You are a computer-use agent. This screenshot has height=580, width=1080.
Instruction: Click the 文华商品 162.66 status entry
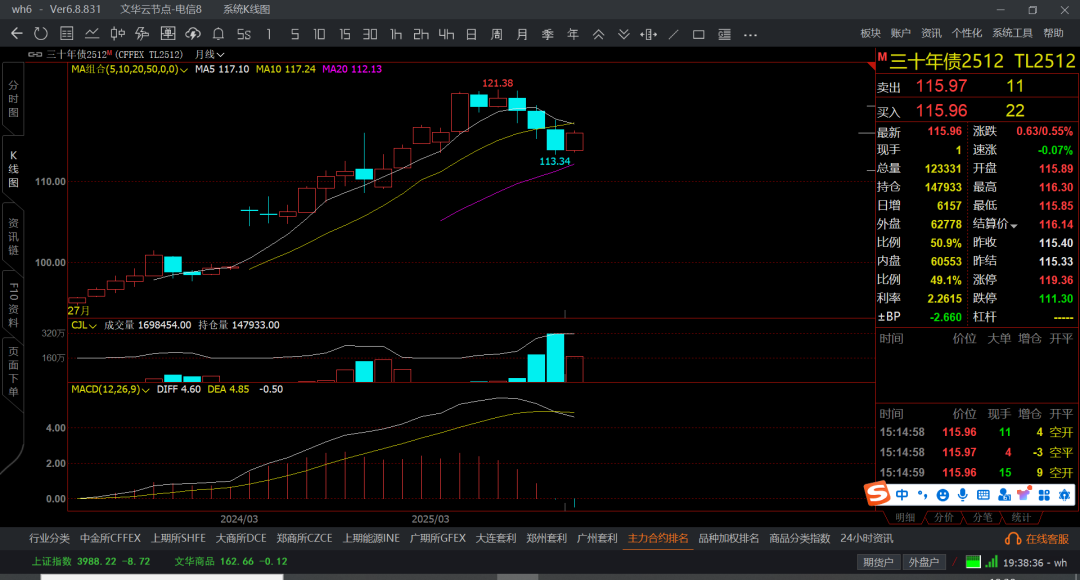[231, 561]
